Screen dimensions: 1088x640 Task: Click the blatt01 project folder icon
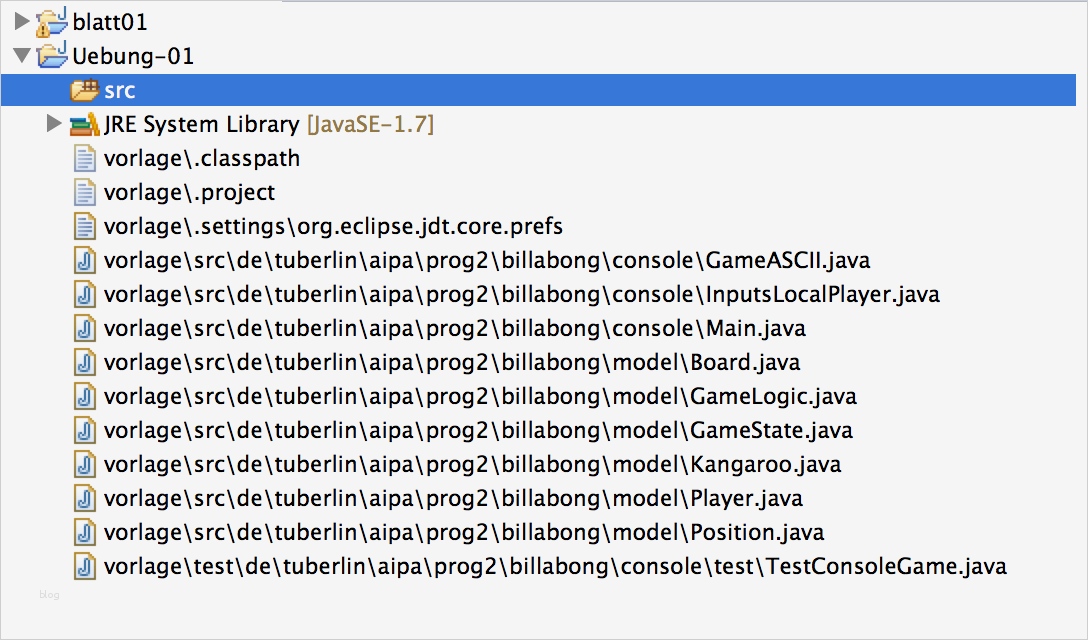click(x=51, y=21)
